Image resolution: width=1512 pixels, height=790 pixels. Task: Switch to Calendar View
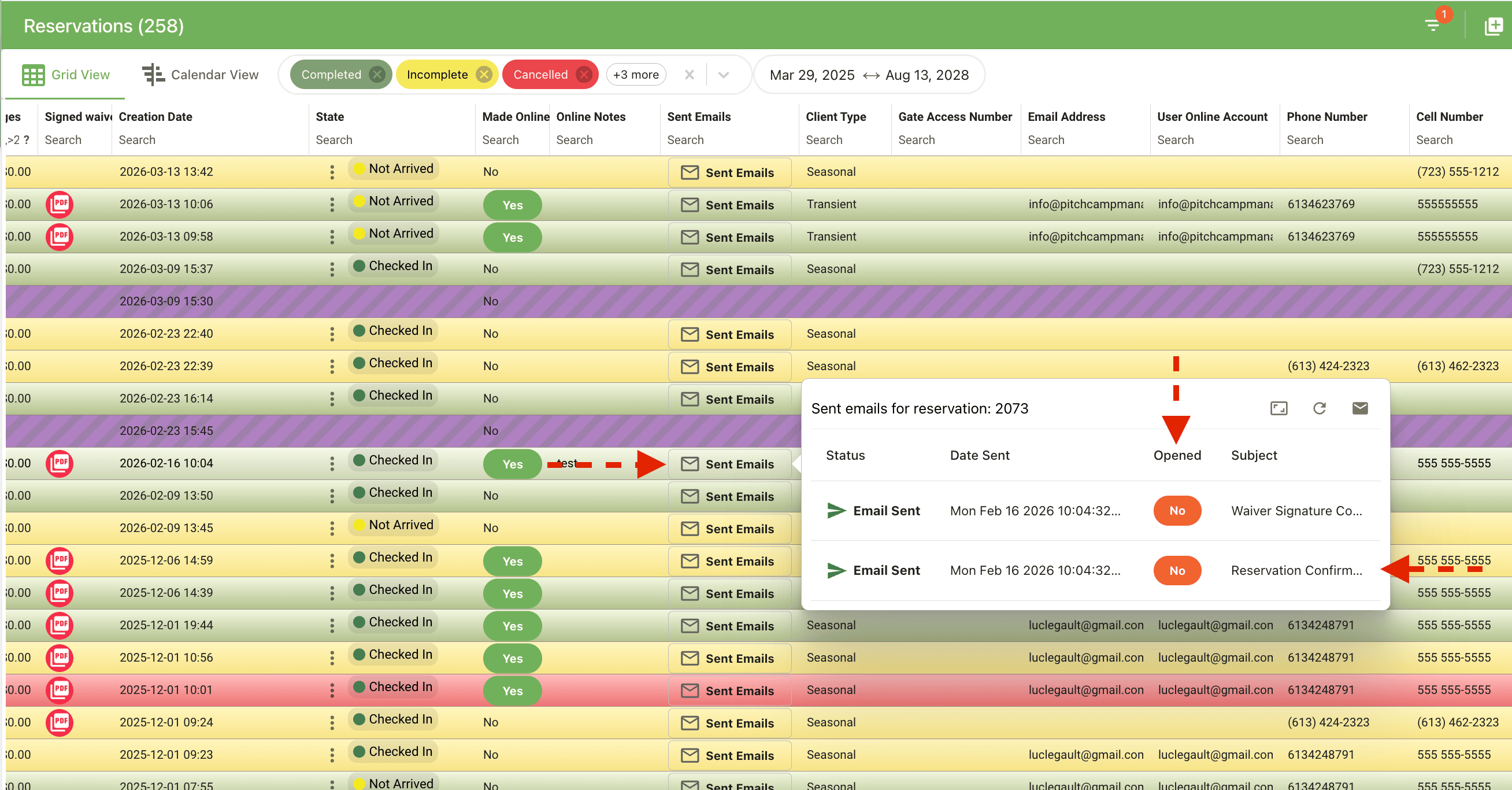pos(200,75)
